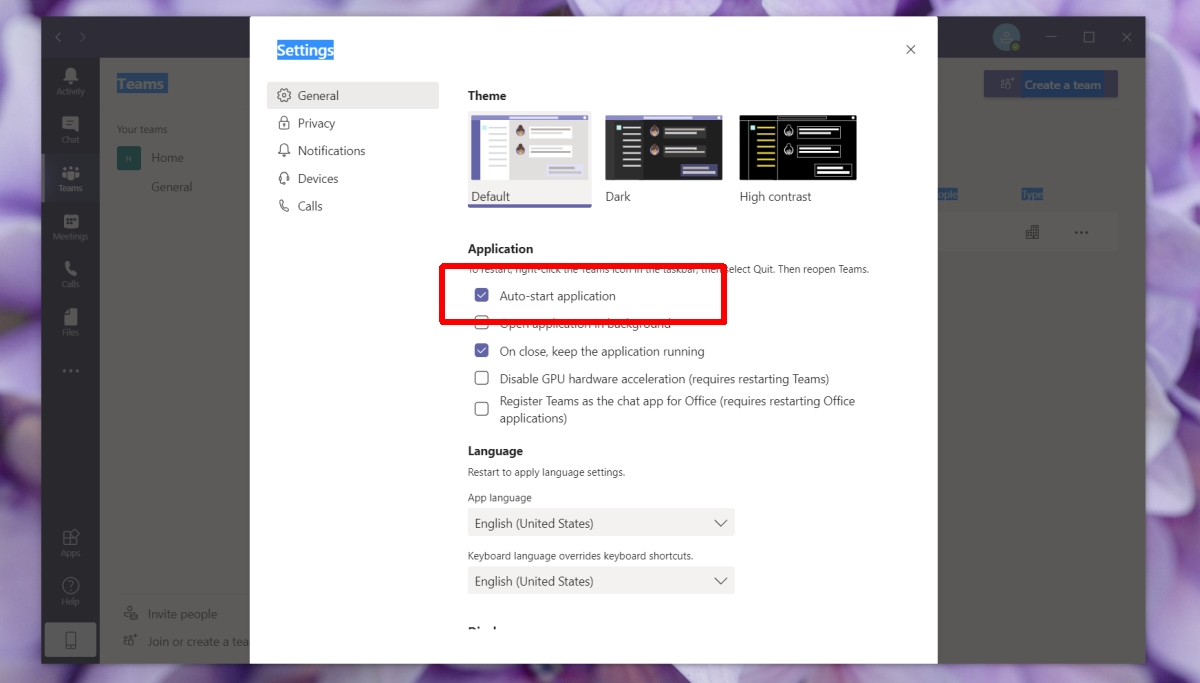
Task: Close the Settings dialog
Action: point(910,50)
